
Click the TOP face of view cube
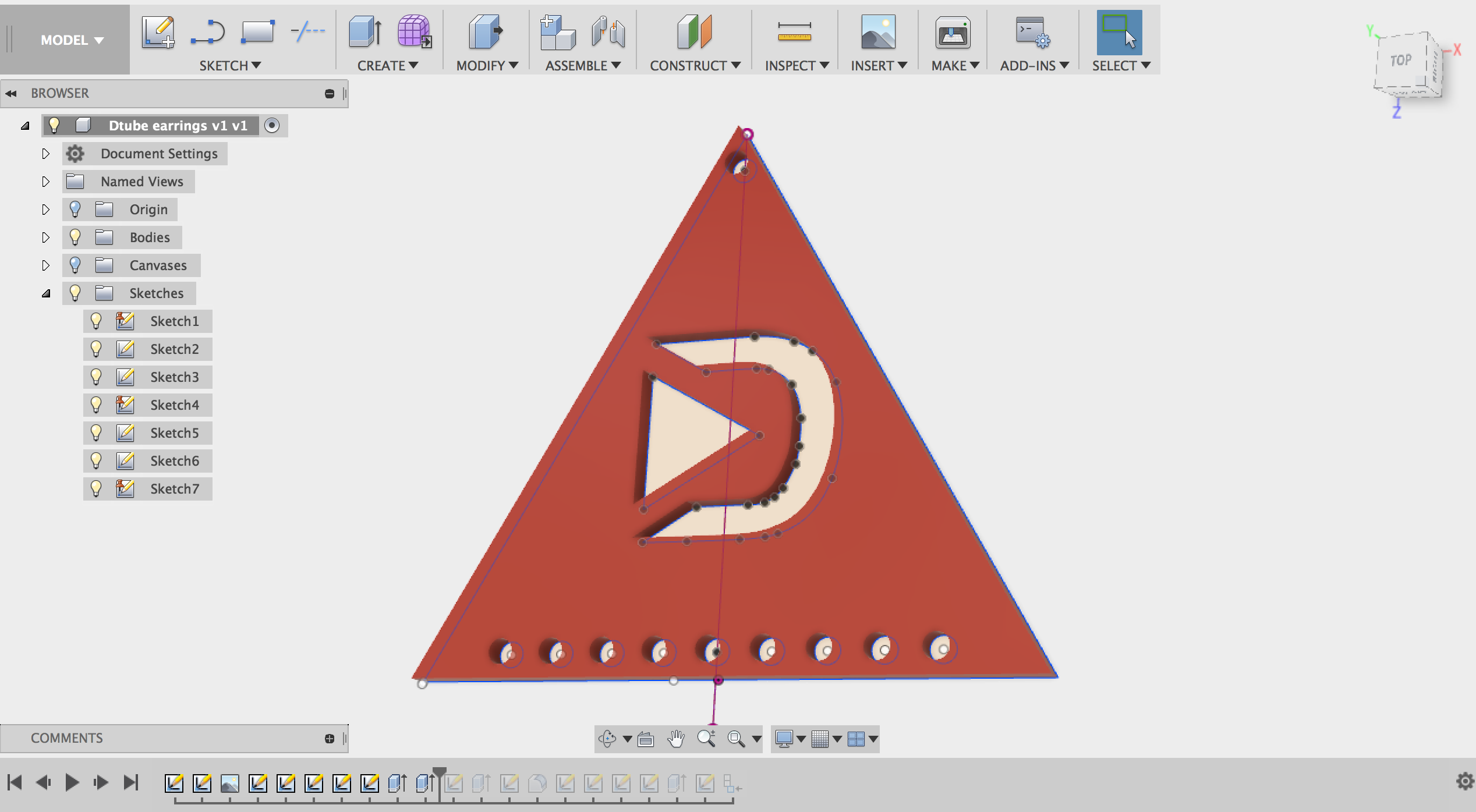1401,61
